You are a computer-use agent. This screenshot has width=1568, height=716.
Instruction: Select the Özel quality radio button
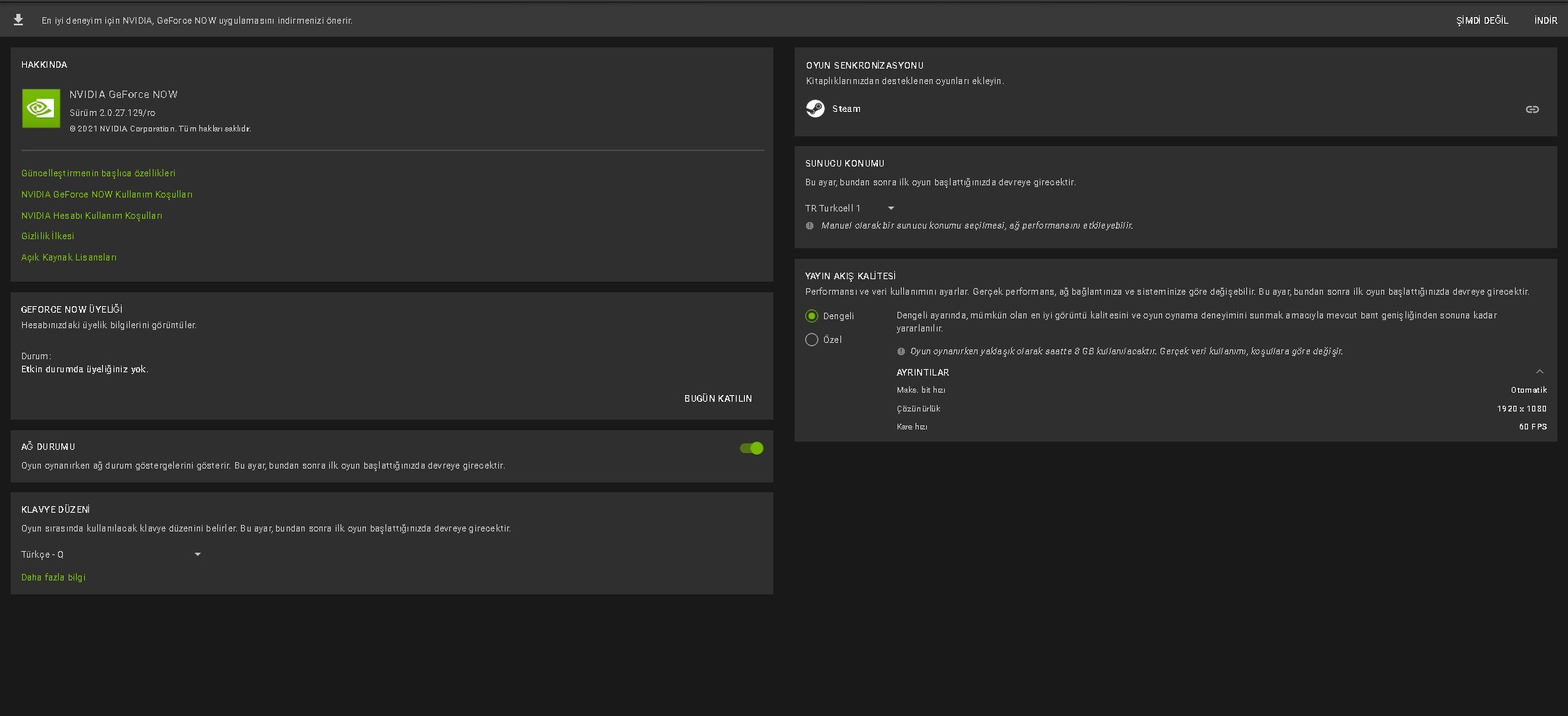[812, 340]
